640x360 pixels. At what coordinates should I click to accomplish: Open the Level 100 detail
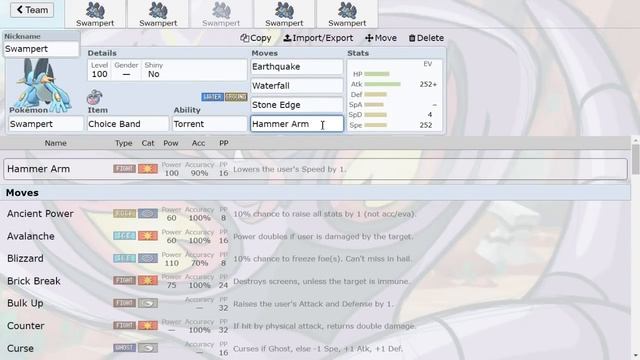pyautogui.click(x=100, y=70)
